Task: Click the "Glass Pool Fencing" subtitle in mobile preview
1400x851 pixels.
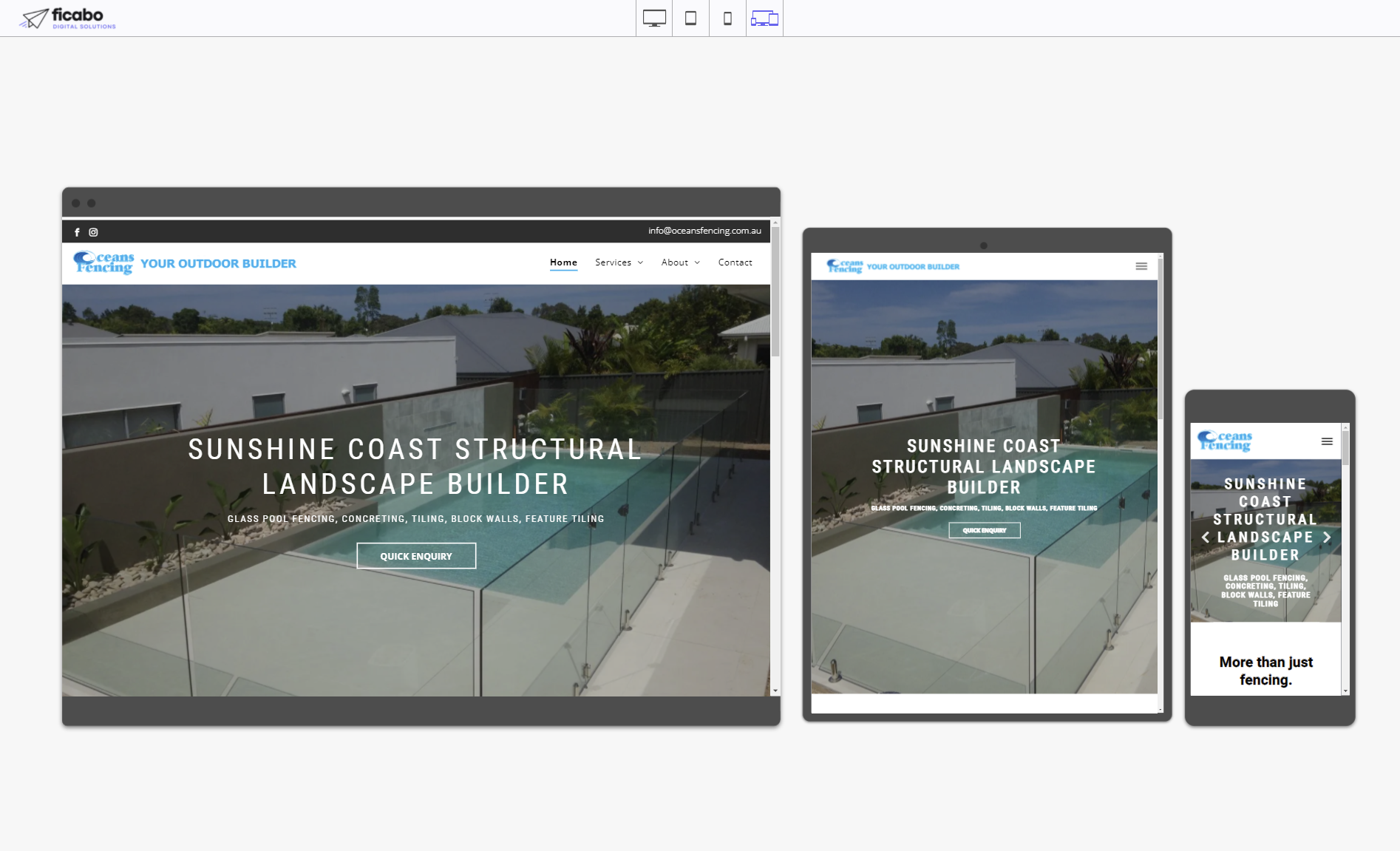Action: point(1265,591)
